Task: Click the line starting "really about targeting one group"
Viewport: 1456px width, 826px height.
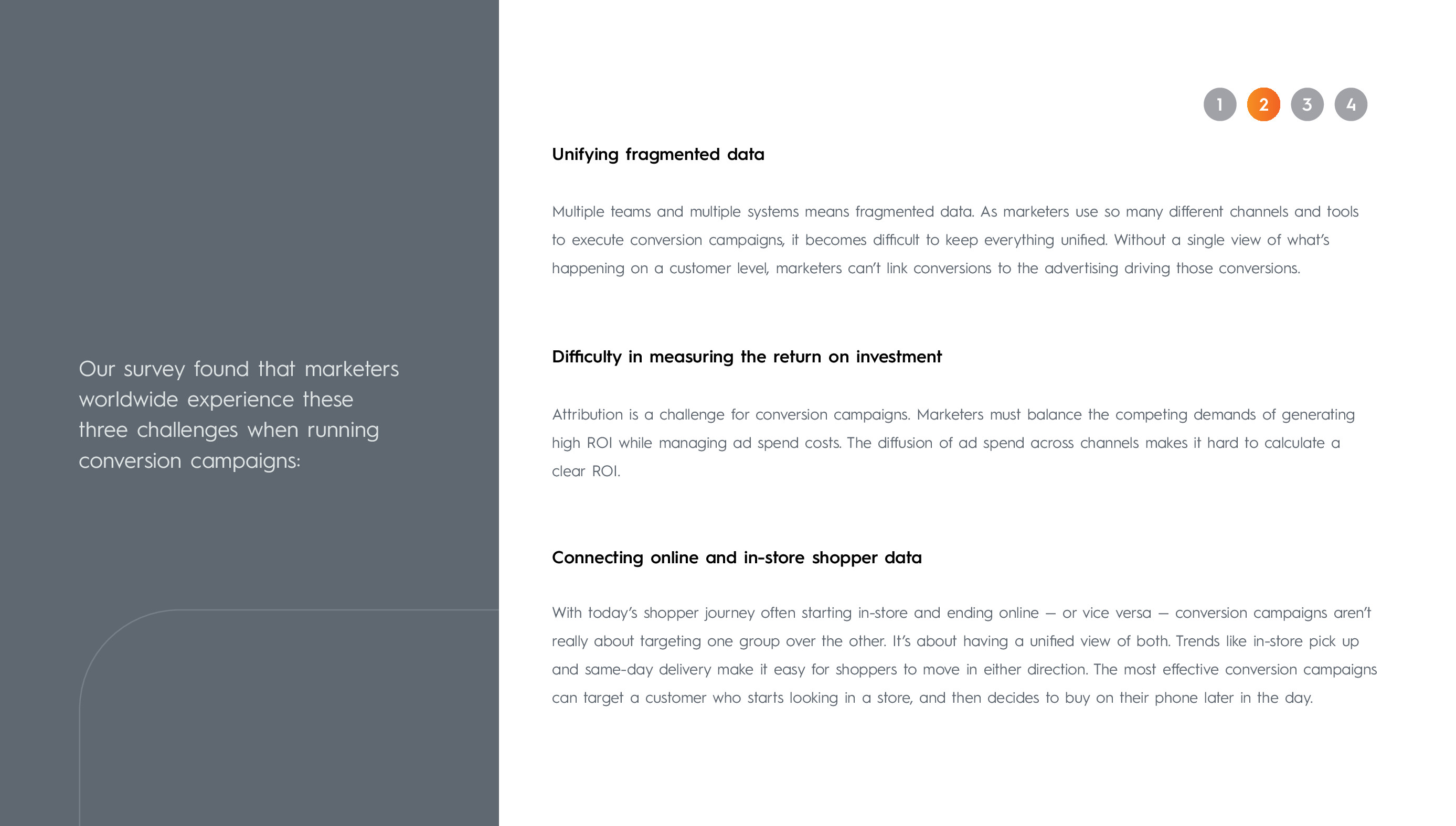Action: point(955,641)
